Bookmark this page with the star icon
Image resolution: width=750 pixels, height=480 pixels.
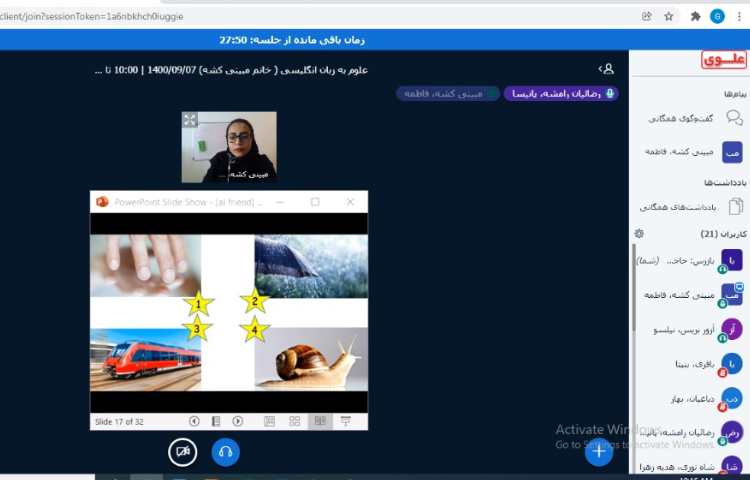669,16
